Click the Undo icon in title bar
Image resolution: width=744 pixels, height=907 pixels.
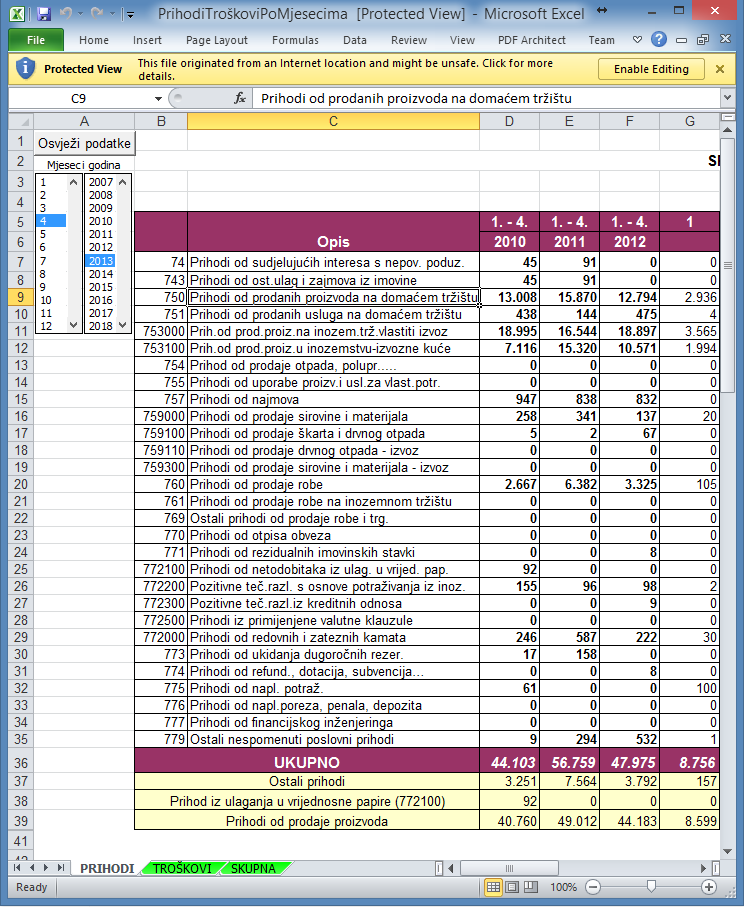click(65, 13)
